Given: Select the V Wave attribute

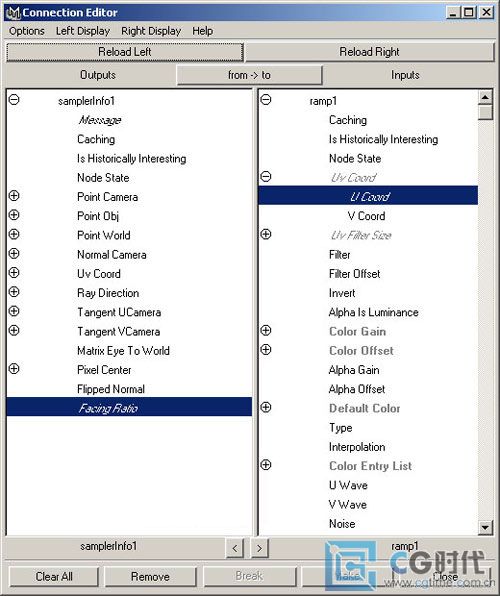Looking at the screenshot, I should point(348,504).
